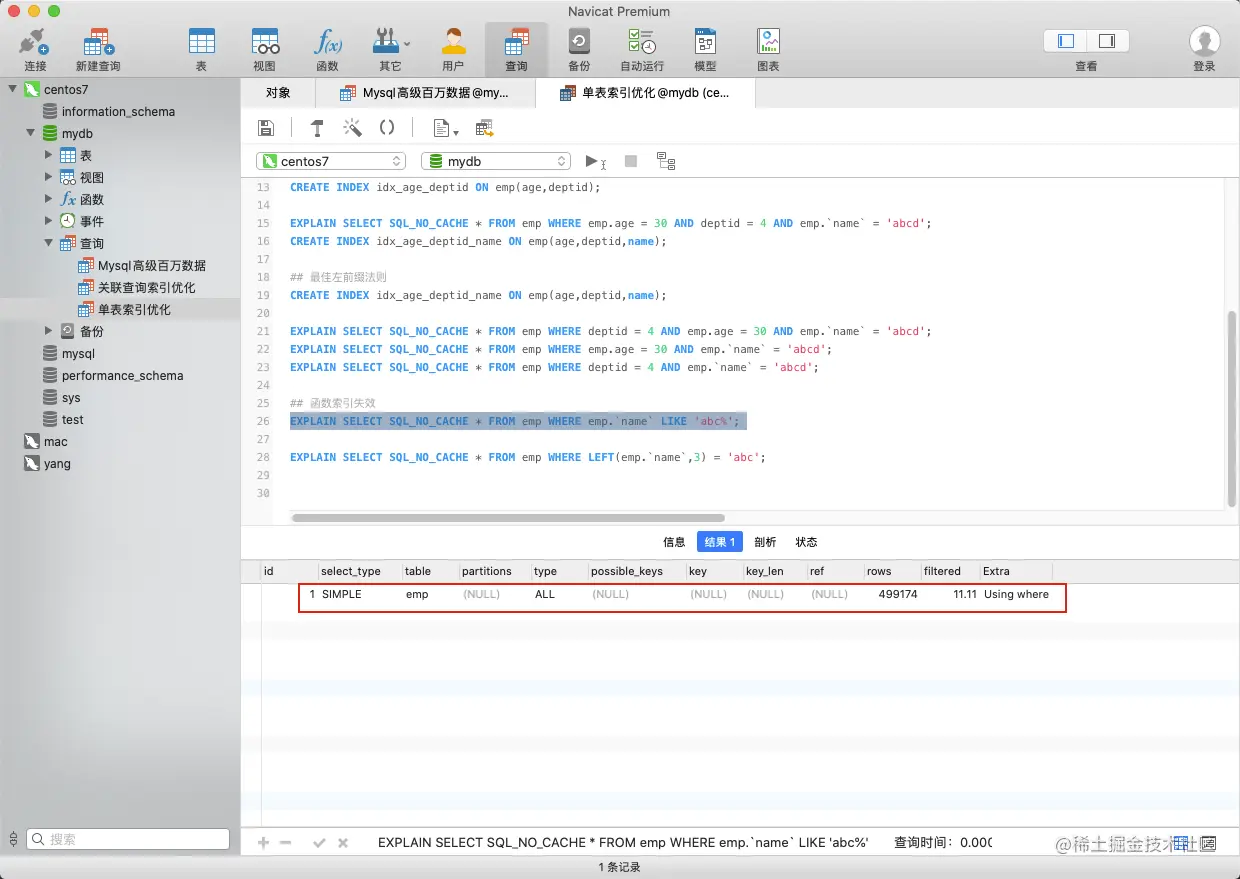
Task: Select information_schema database in sidebar
Action: [118, 111]
